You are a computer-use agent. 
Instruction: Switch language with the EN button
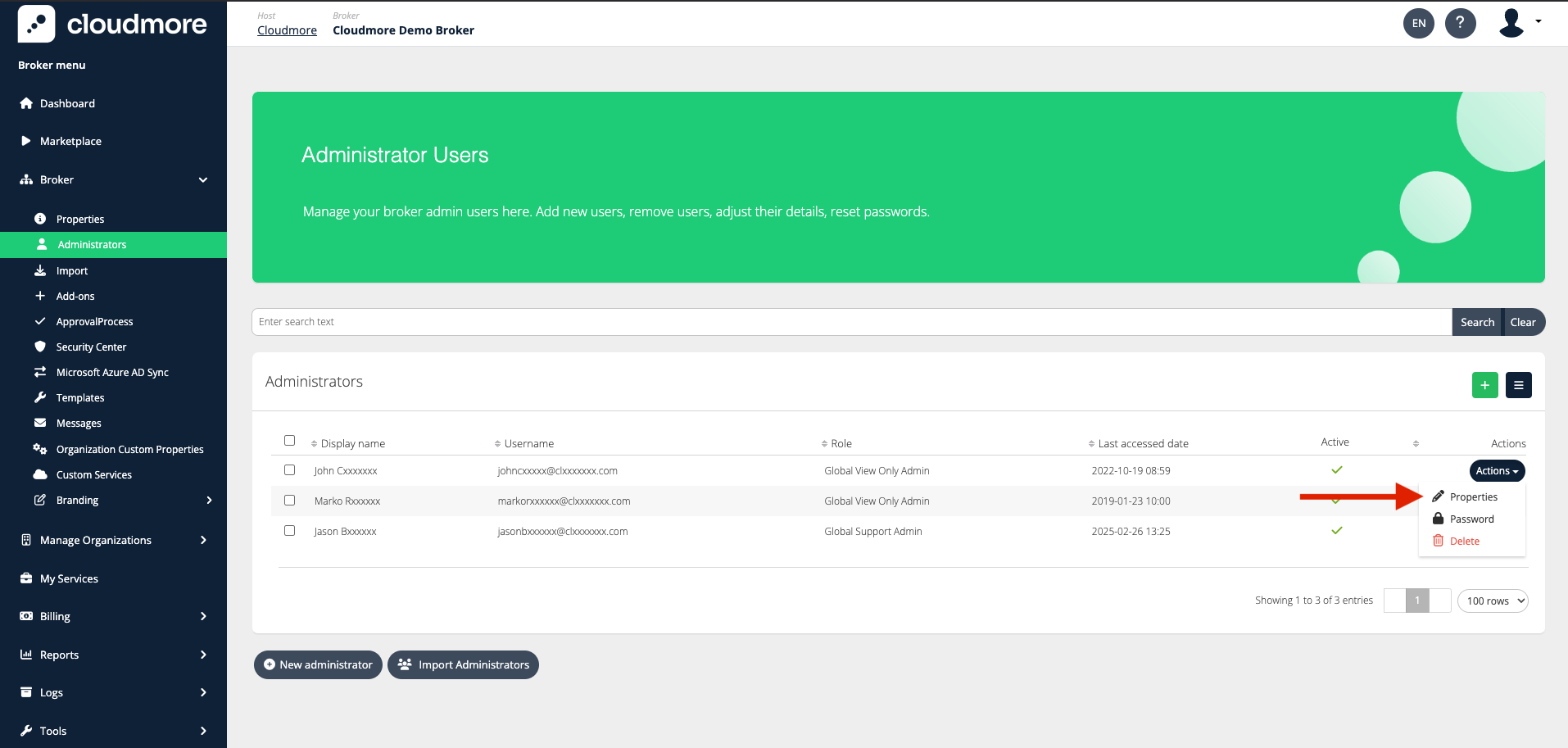tap(1419, 23)
